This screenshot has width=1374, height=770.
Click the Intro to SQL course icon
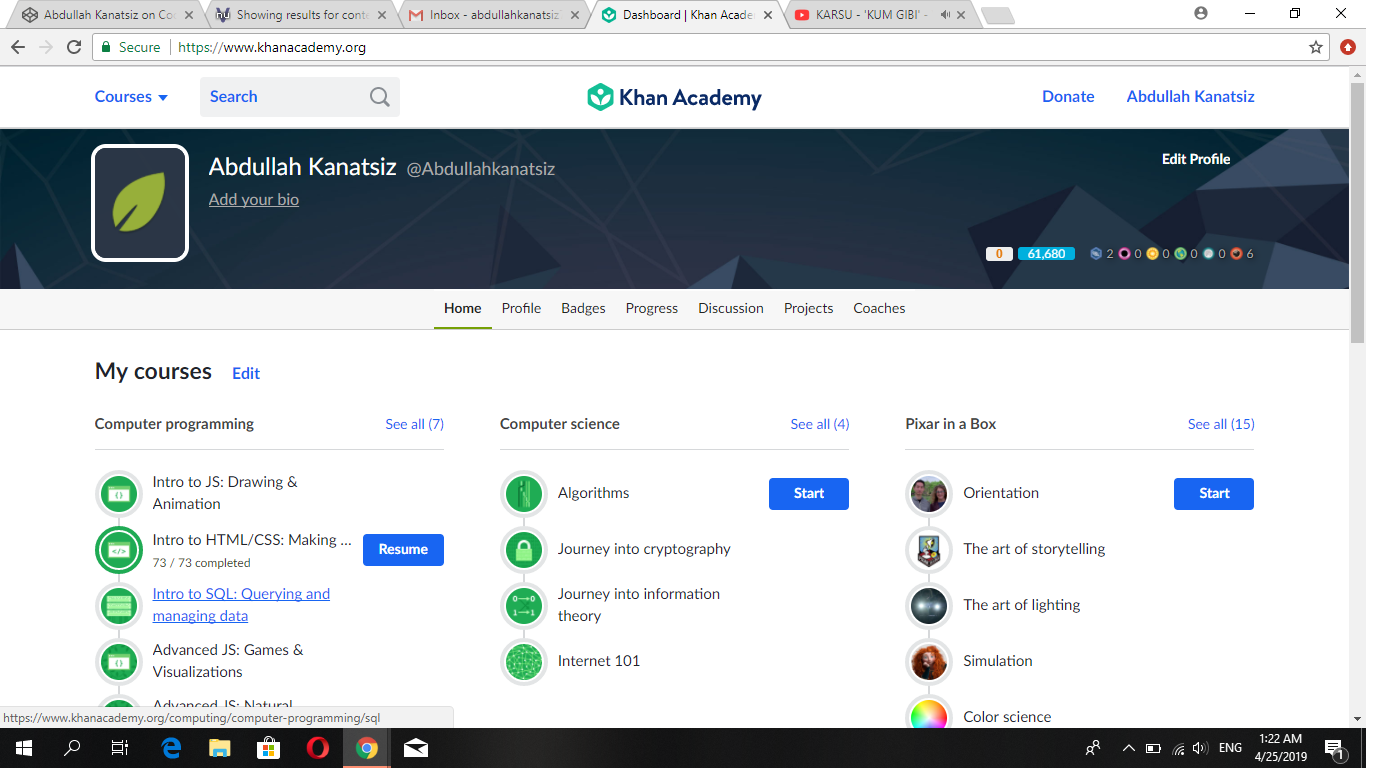119,605
